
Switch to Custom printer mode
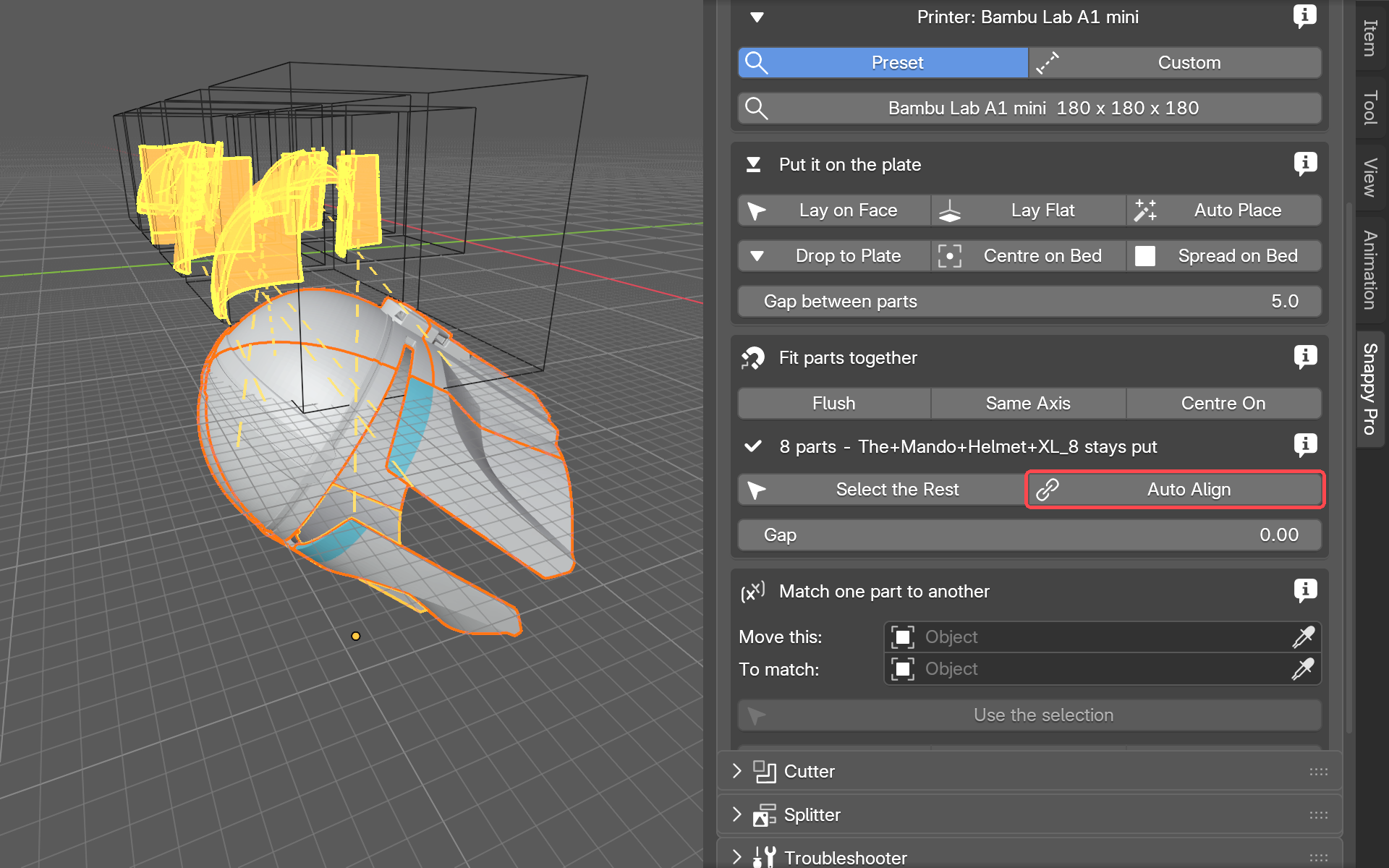pos(1176,63)
